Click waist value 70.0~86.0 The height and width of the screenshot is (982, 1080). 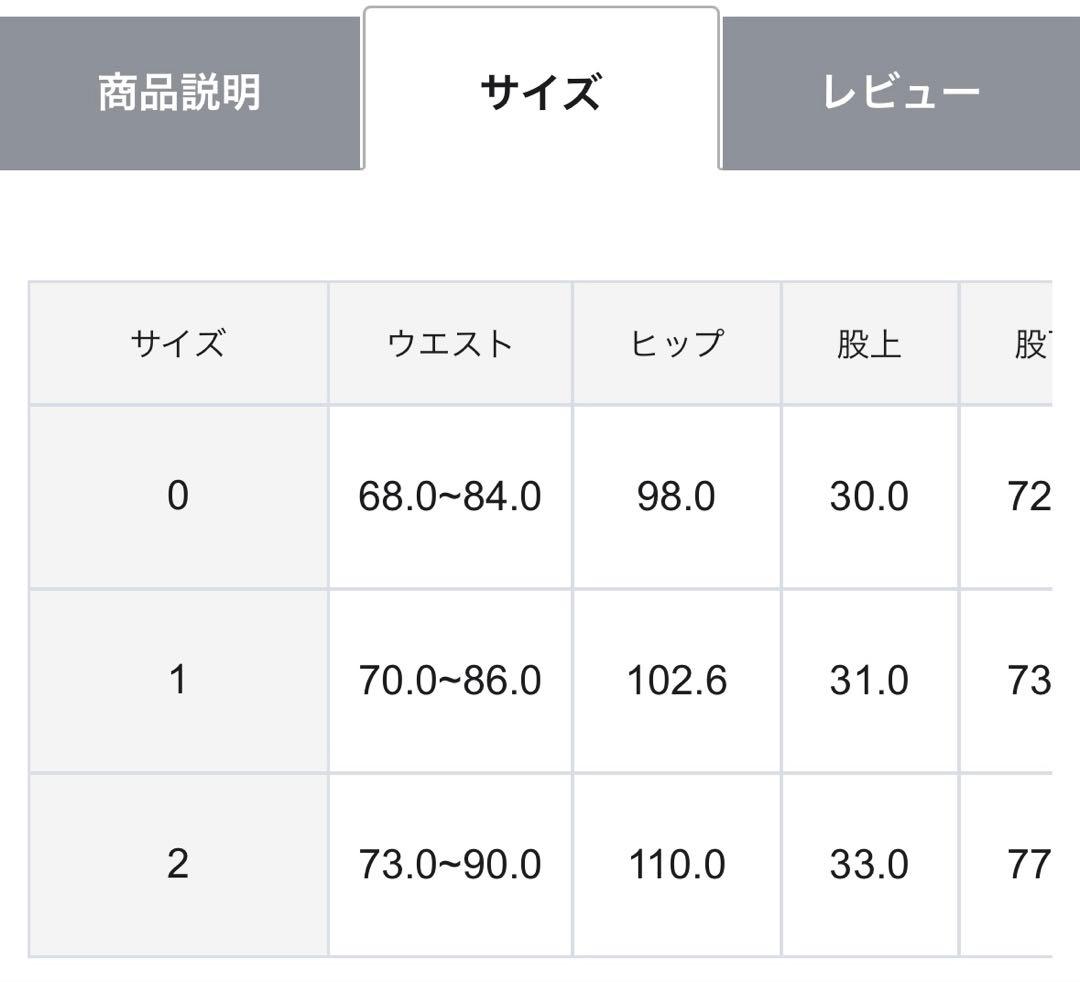click(x=450, y=681)
